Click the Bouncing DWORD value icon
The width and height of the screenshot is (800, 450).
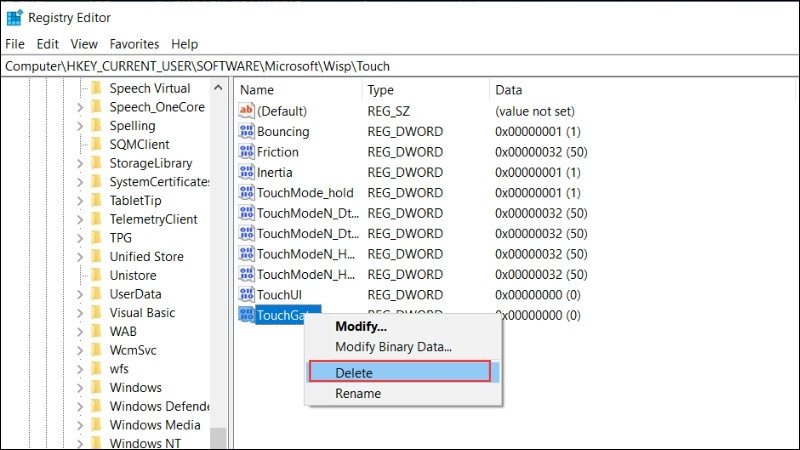tap(247, 132)
